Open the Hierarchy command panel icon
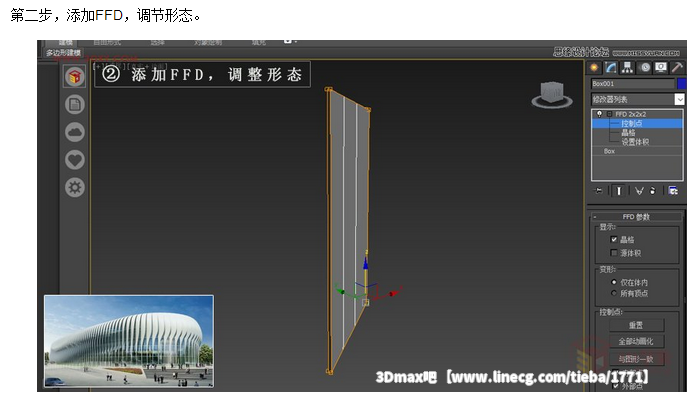Screen dimensions: 688x396 tap(627, 68)
